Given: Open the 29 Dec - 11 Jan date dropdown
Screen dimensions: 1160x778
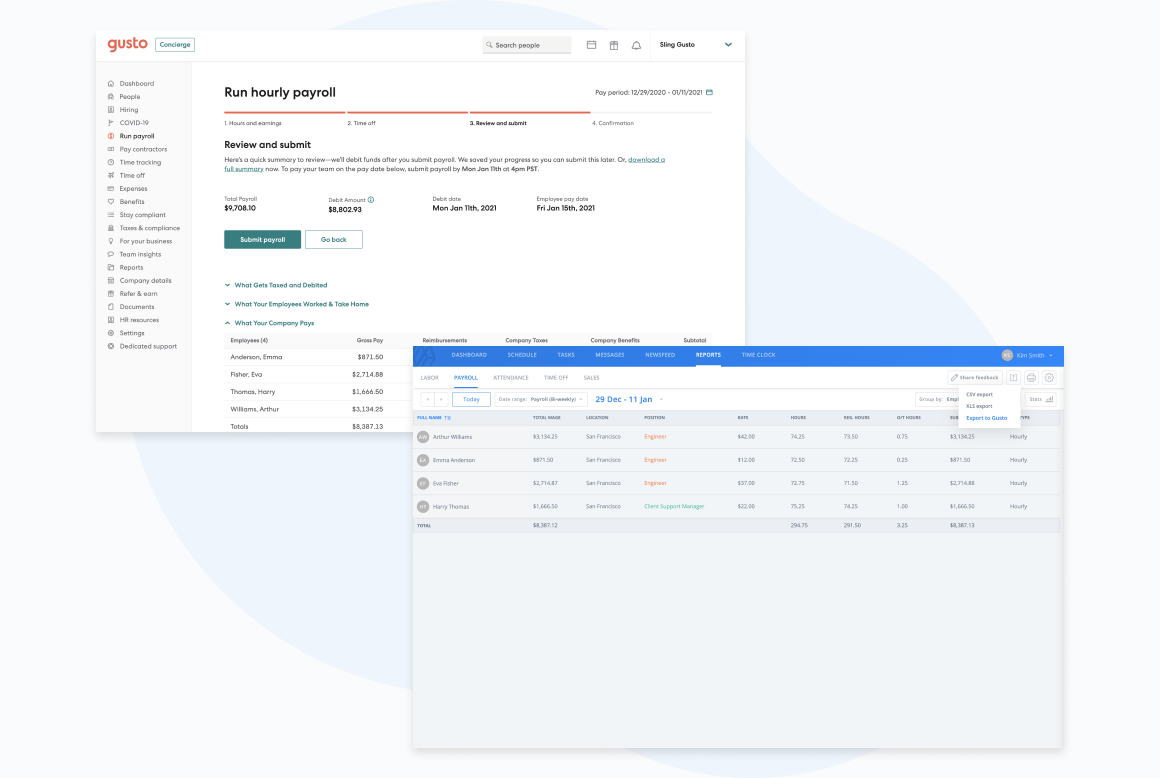Looking at the screenshot, I should 629,399.
